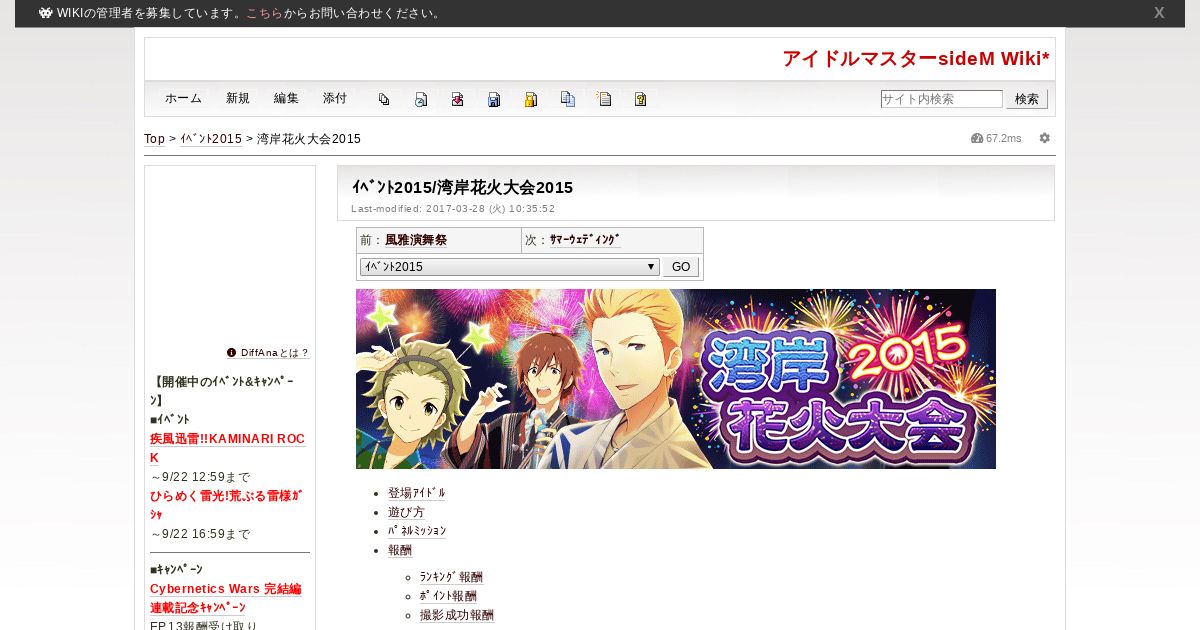The height and width of the screenshot is (630, 1200).
Task: Jump to the ﾗﾝｷﾝｸﾞ報酬 subsection
Action: coord(451,577)
